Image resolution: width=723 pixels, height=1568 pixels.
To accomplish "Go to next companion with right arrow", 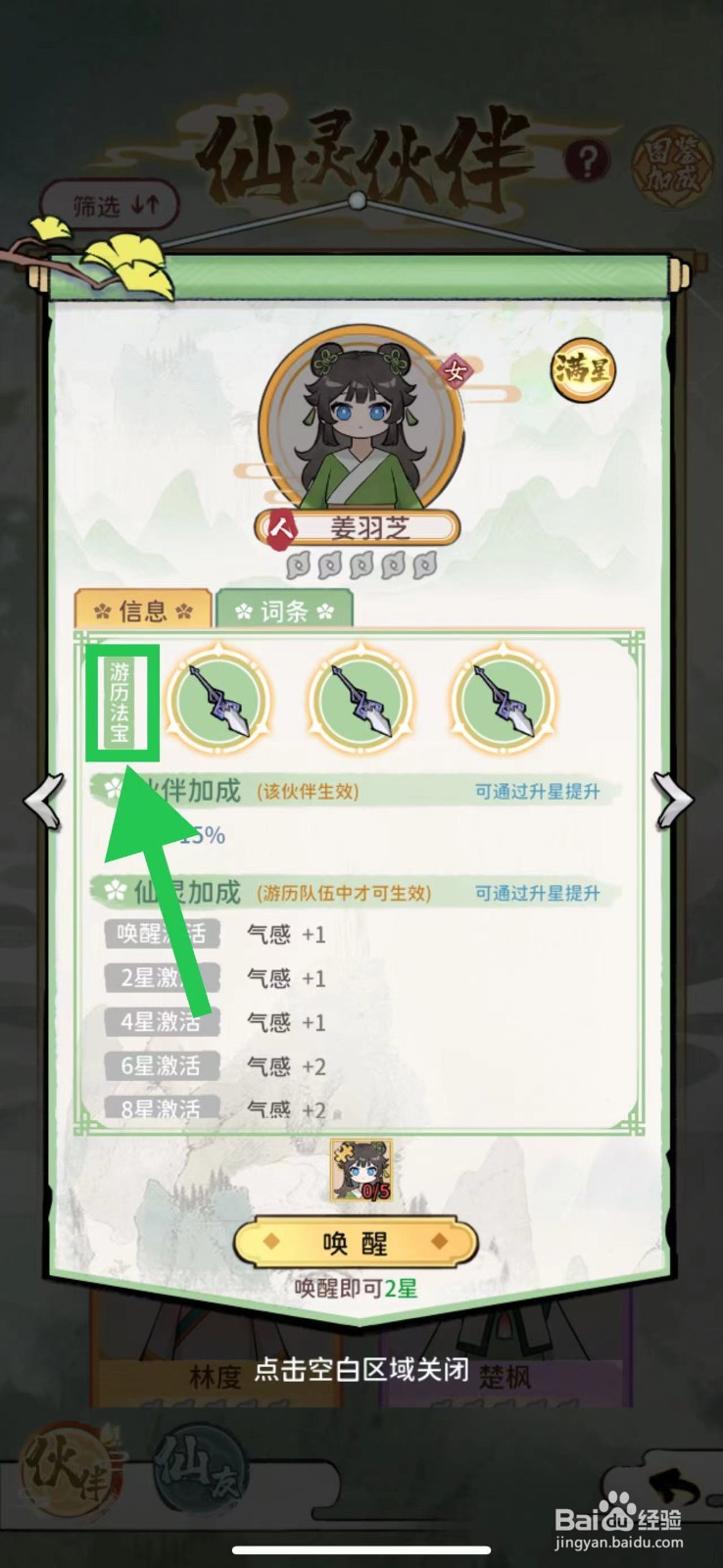I will point(675,799).
